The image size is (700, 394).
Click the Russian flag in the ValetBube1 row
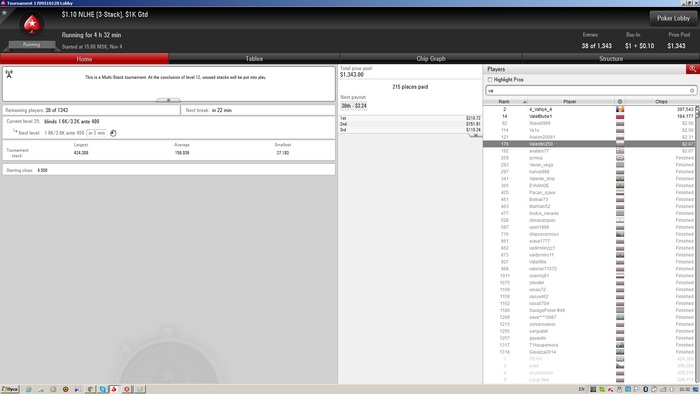(620, 116)
